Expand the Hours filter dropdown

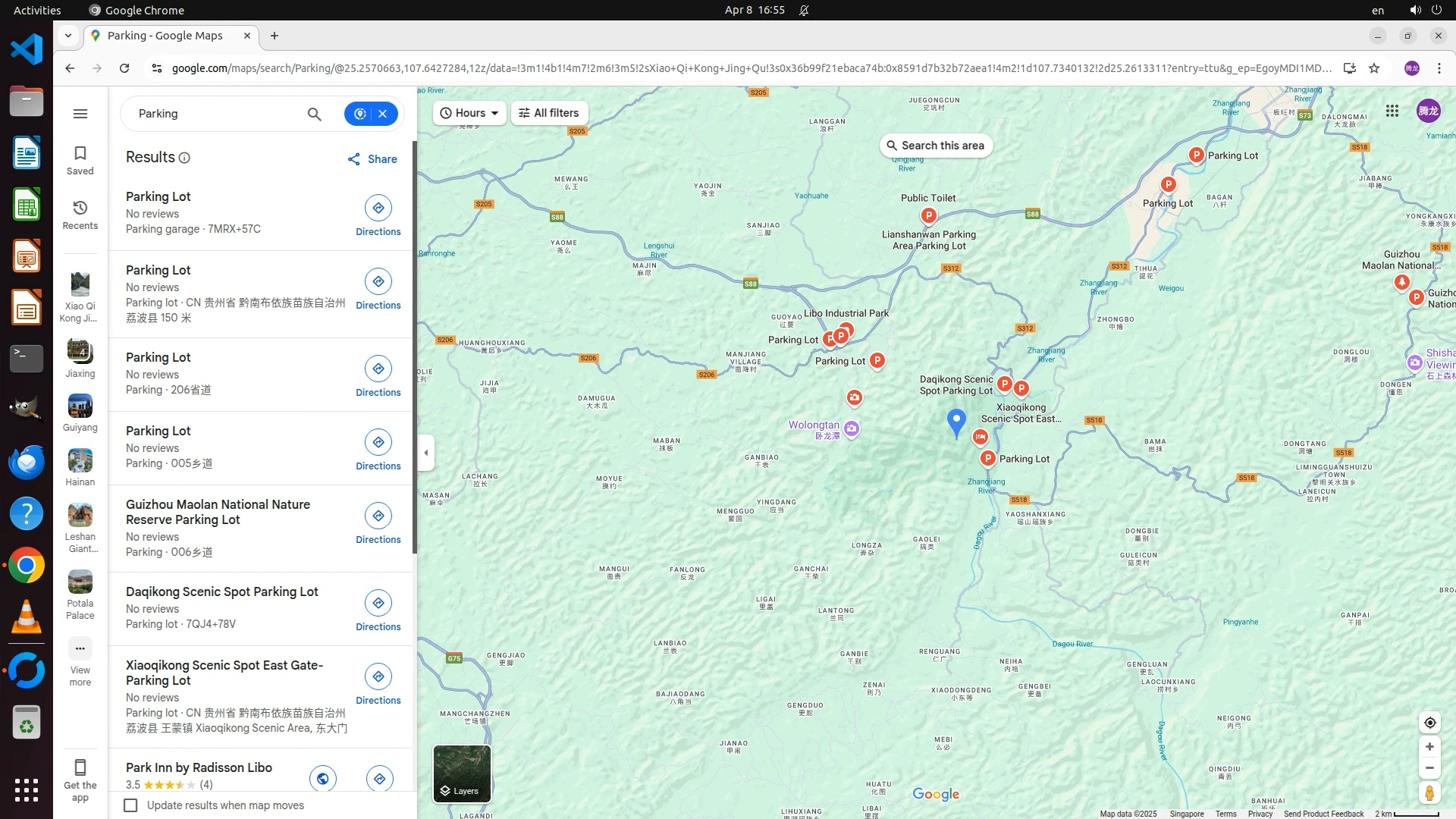click(x=469, y=113)
